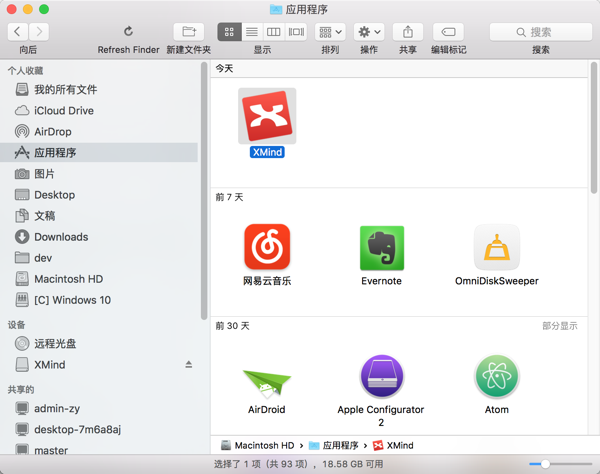Click the Edit Tags (编辑标记) button

tap(448, 31)
